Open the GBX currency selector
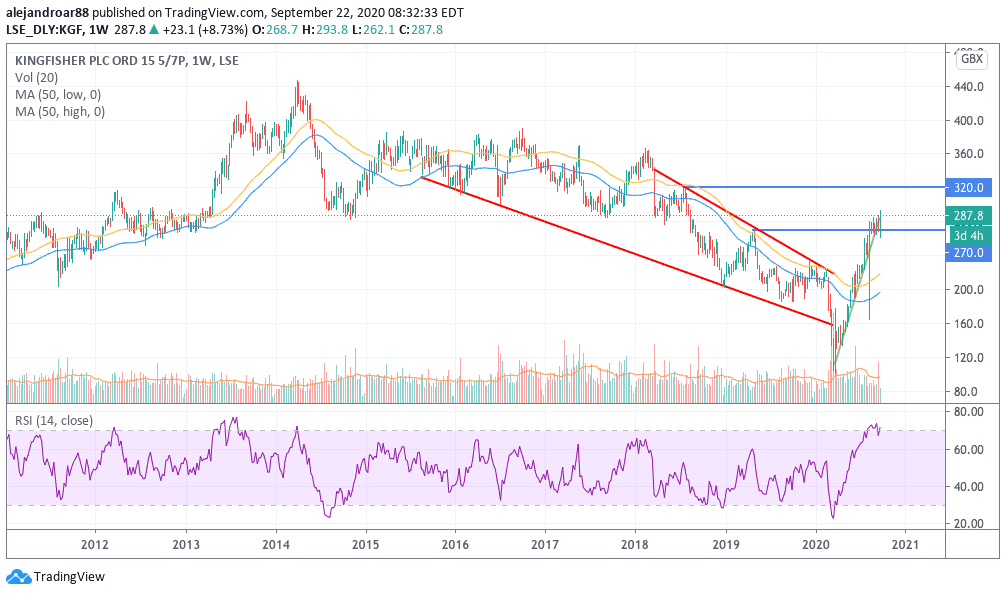 (x=971, y=59)
